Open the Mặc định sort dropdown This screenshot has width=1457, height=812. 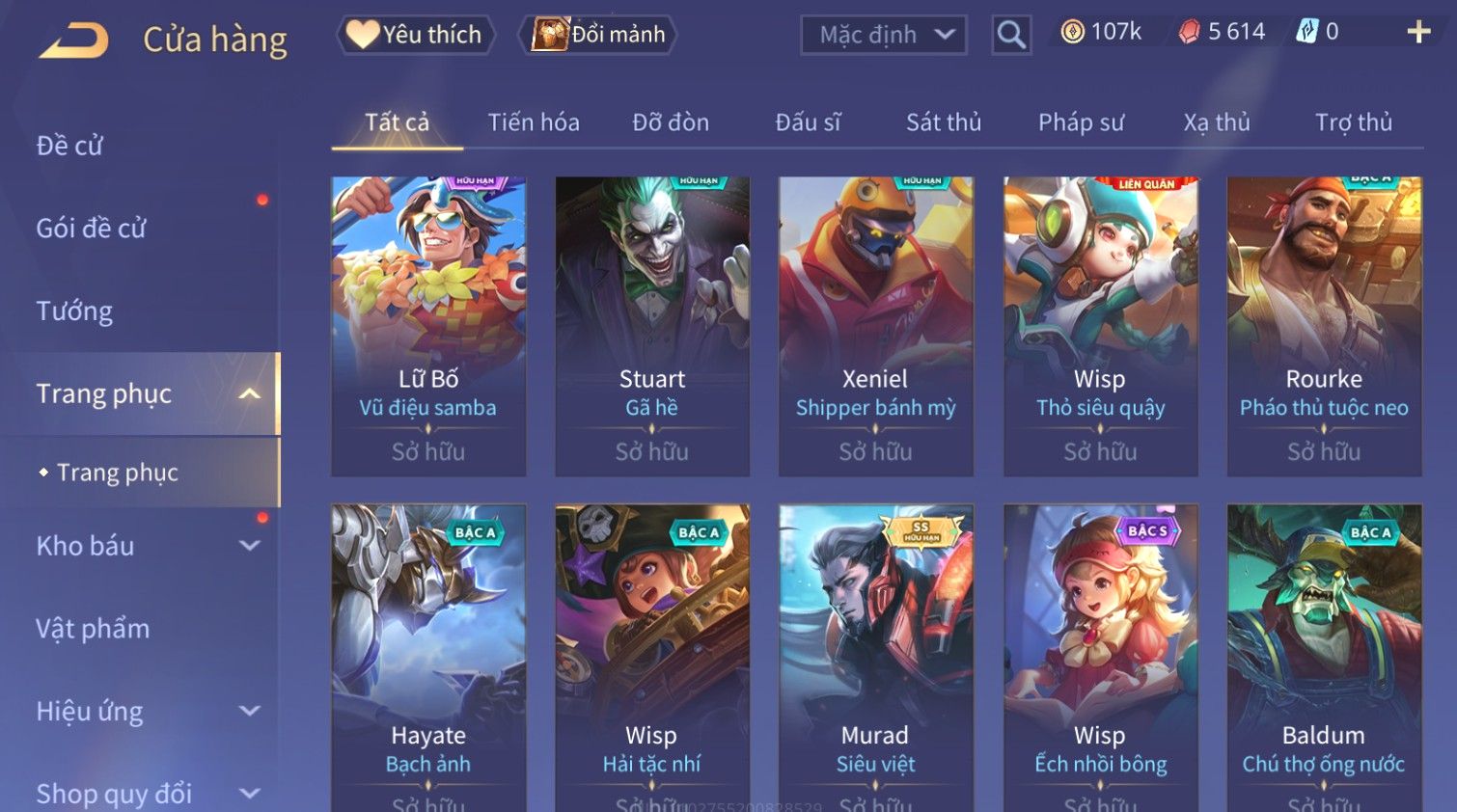click(x=883, y=35)
